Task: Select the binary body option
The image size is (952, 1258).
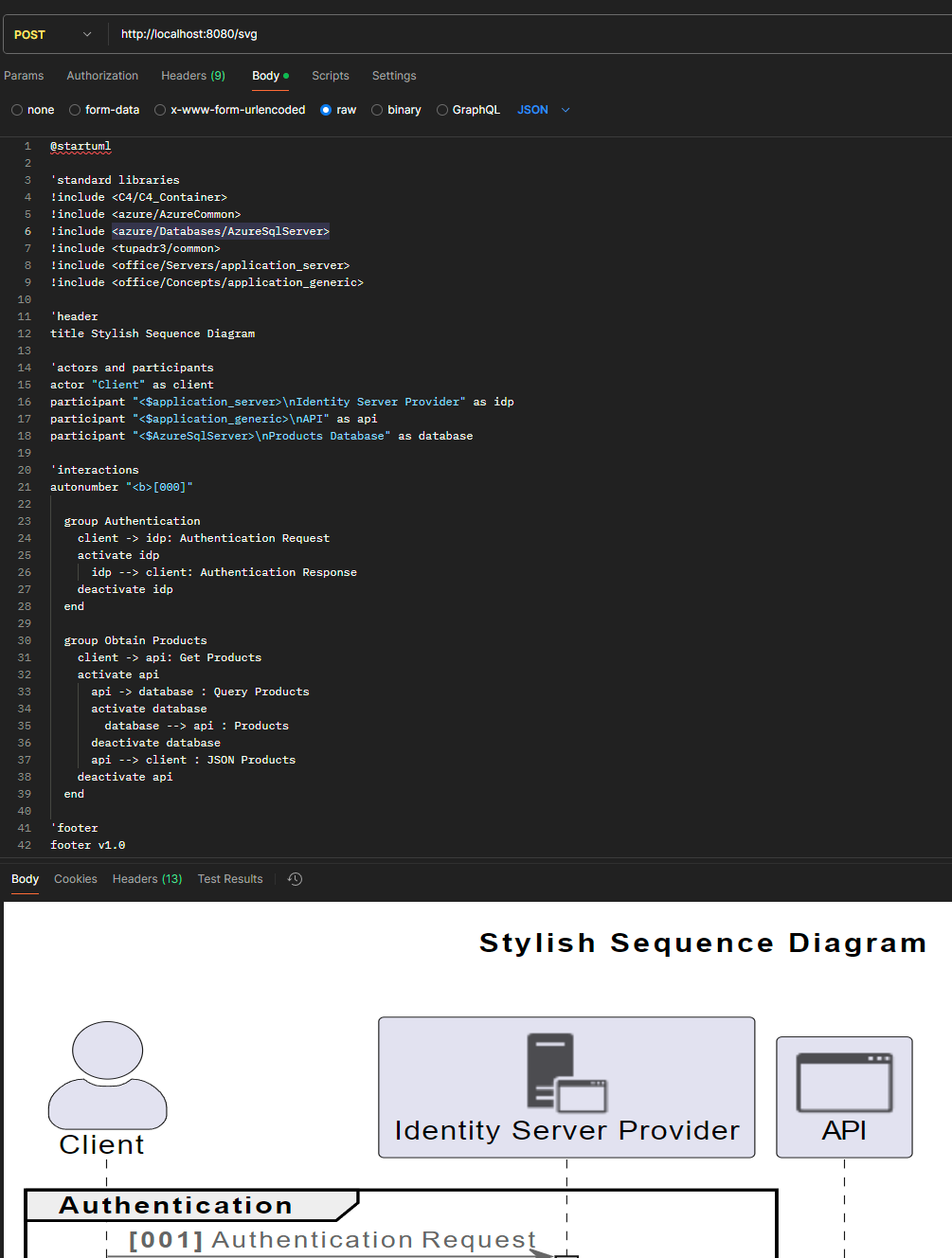Action: tap(396, 110)
